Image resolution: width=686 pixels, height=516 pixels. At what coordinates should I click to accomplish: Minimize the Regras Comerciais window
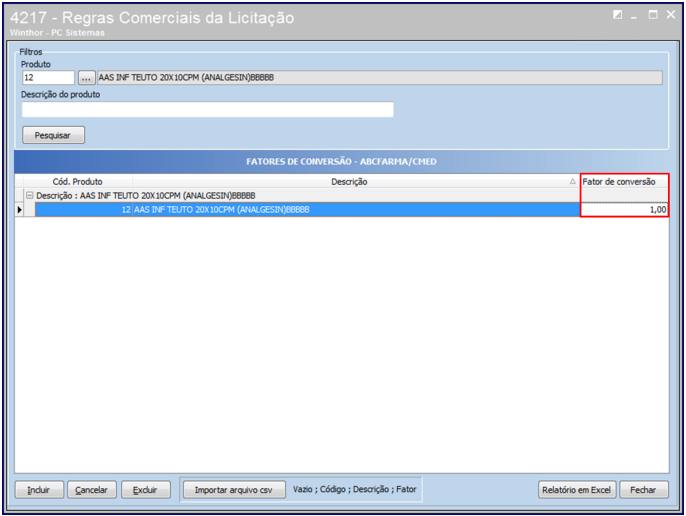(x=634, y=17)
